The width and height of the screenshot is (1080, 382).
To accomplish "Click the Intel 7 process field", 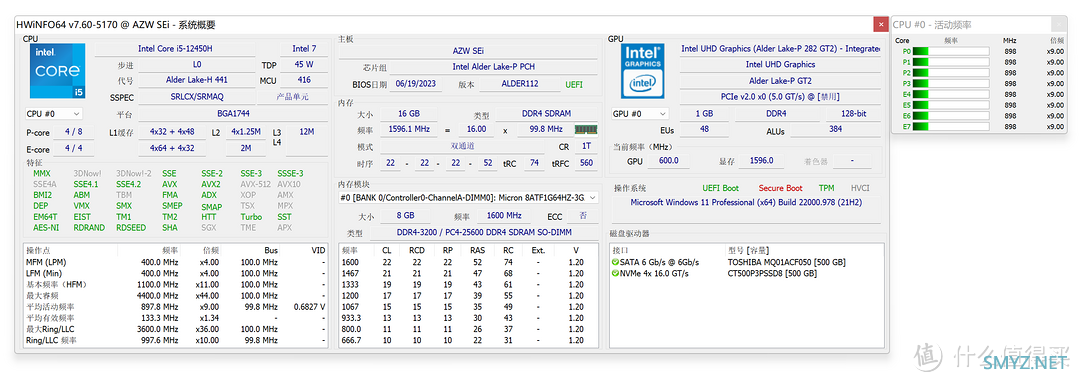I will pyautogui.click(x=304, y=48).
